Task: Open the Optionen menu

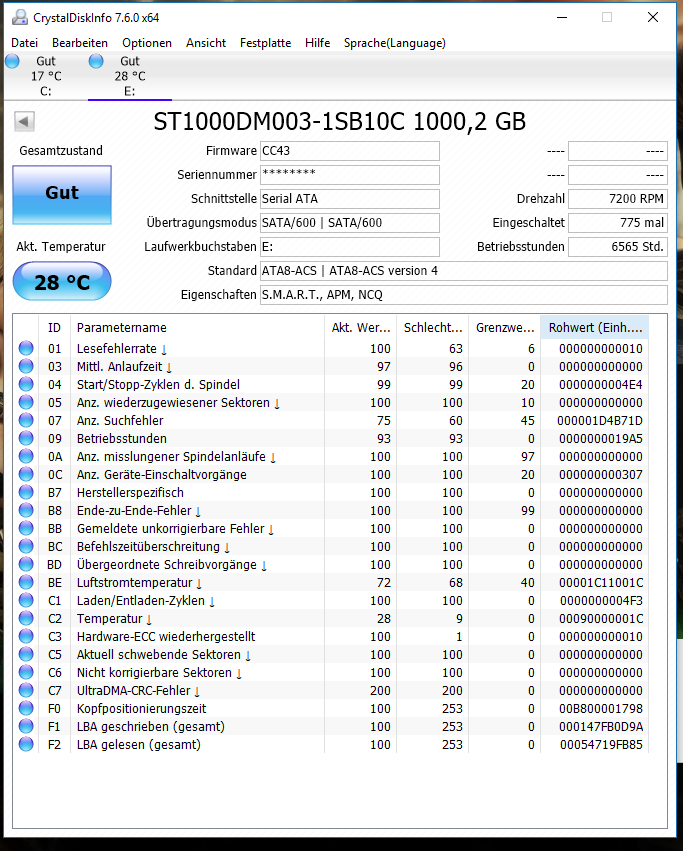Action: (147, 43)
